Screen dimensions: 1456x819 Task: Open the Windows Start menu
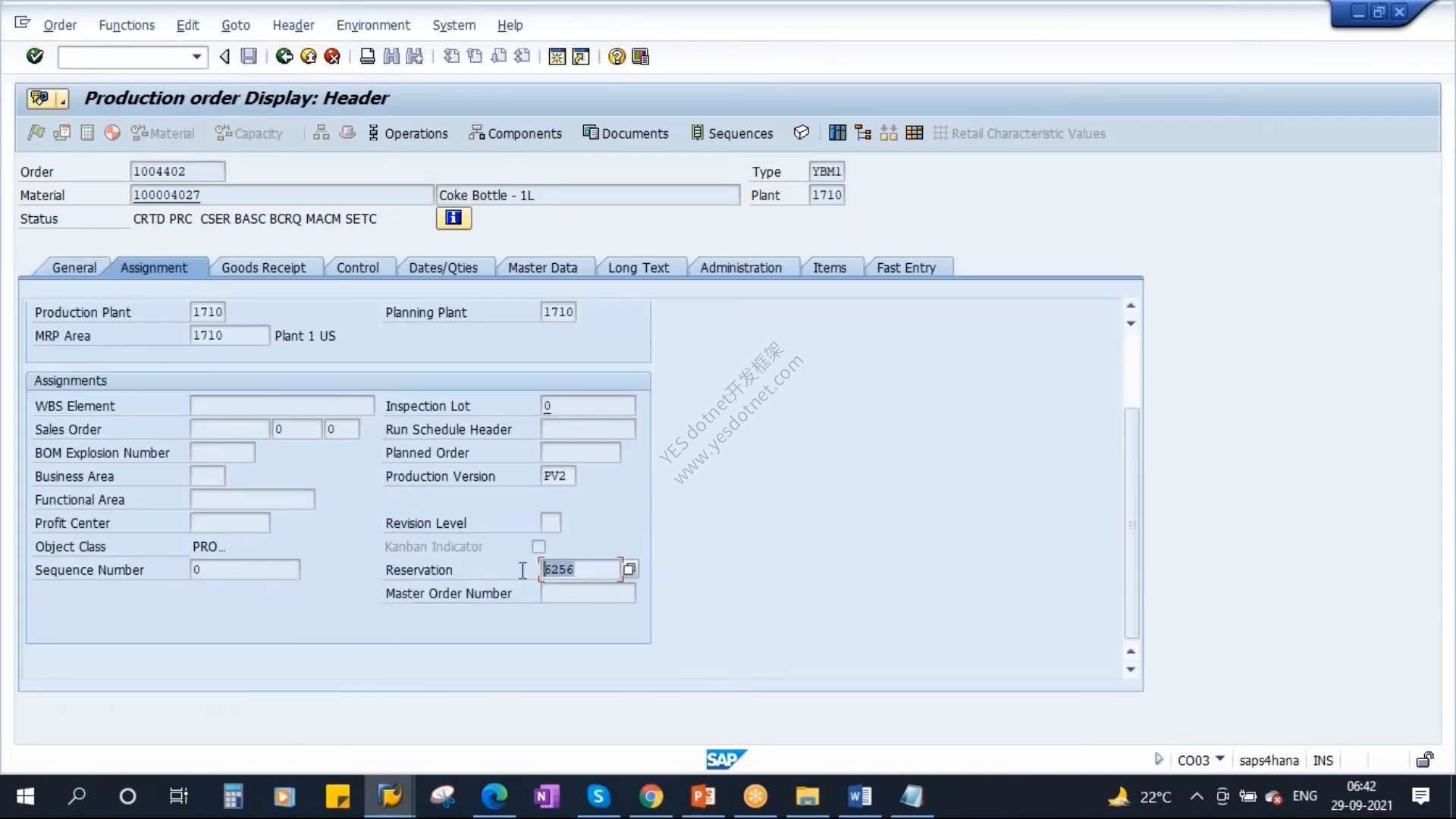[25, 796]
